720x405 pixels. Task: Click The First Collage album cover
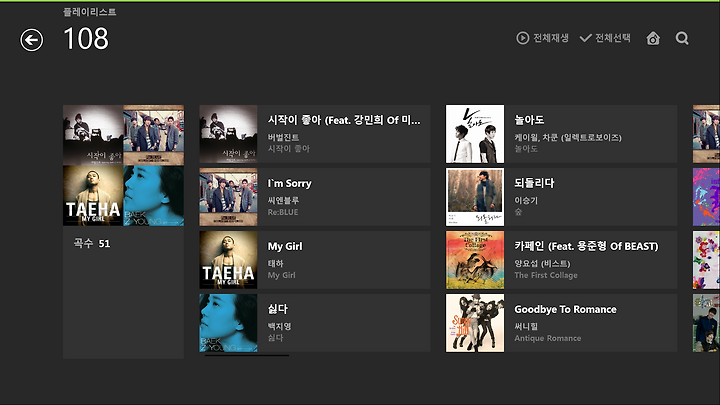[x=475, y=260]
